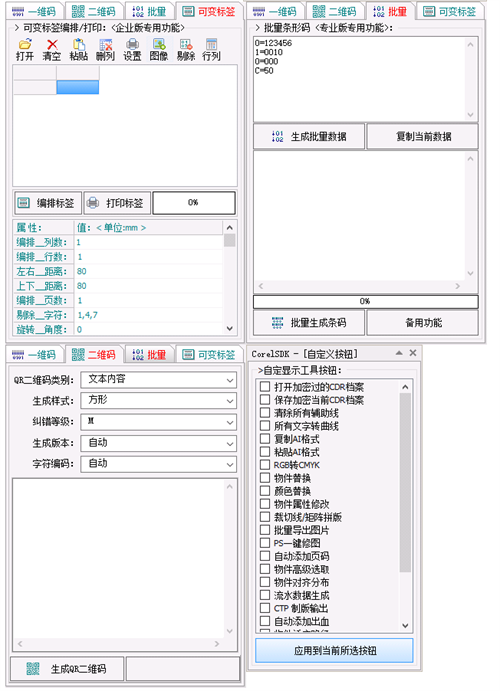Click down arrow of the property table scrollbar
The height and width of the screenshot is (691, 500).
[230, 328]
